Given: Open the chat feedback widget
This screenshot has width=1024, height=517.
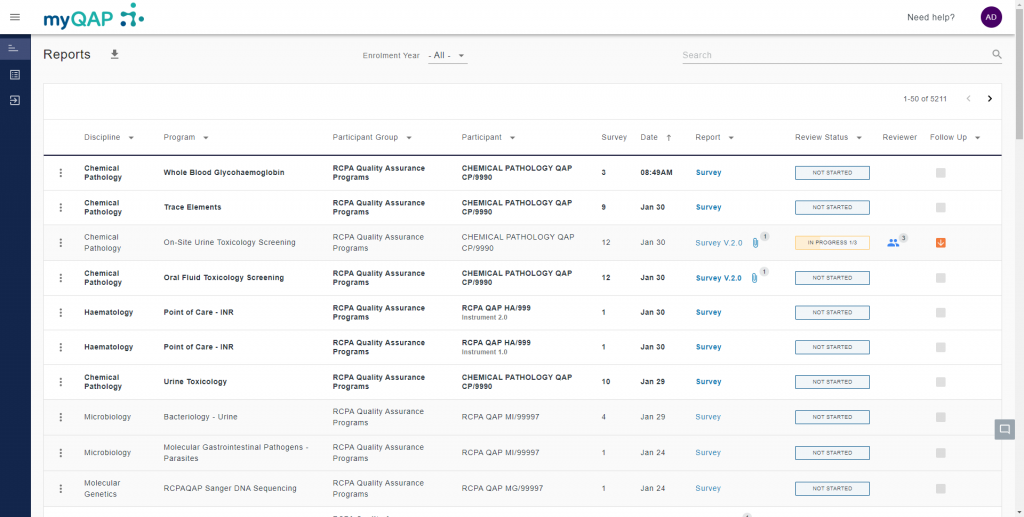Looking at the screenshot, I should pyautogui.click(x=1004, y=429).
